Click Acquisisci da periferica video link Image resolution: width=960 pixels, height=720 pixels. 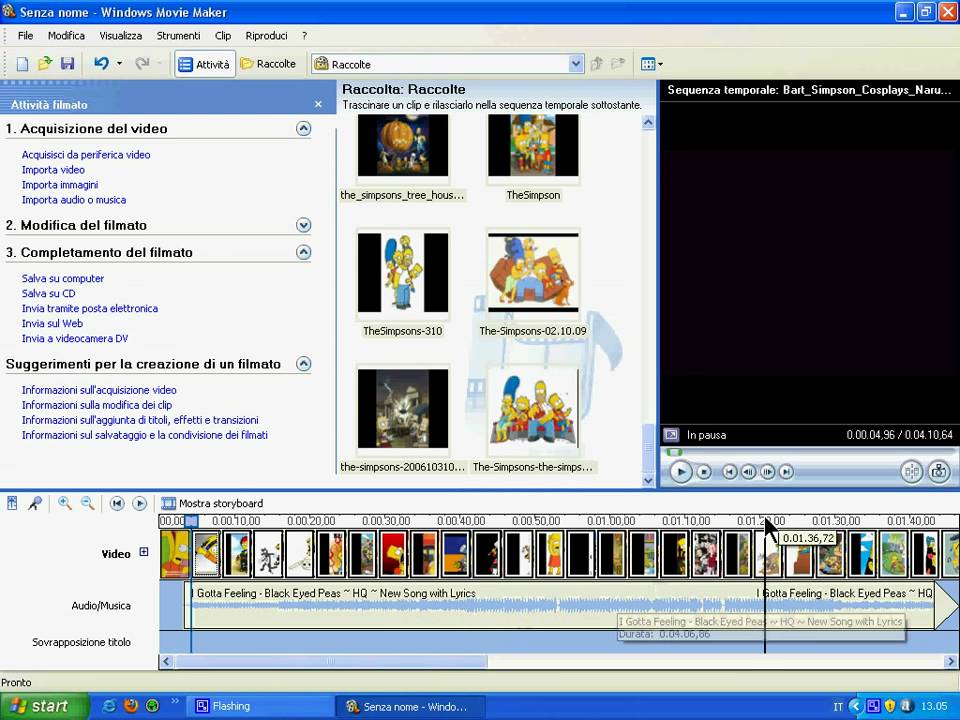point(86,155)
